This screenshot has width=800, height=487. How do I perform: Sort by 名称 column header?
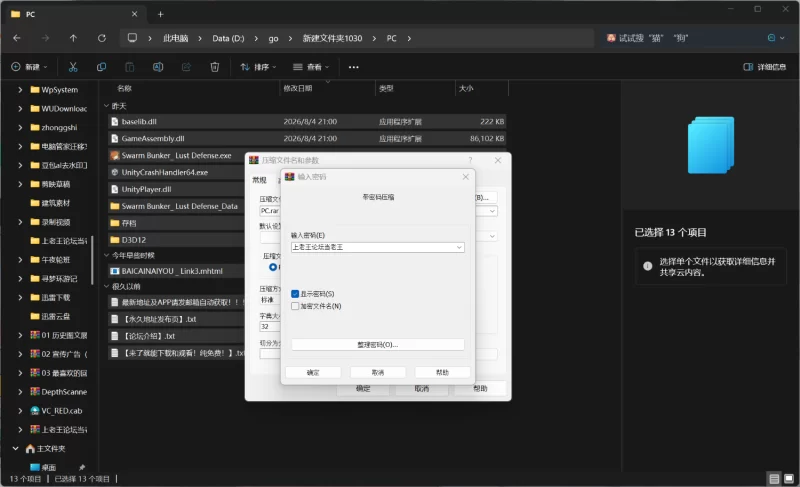(124, 88)
